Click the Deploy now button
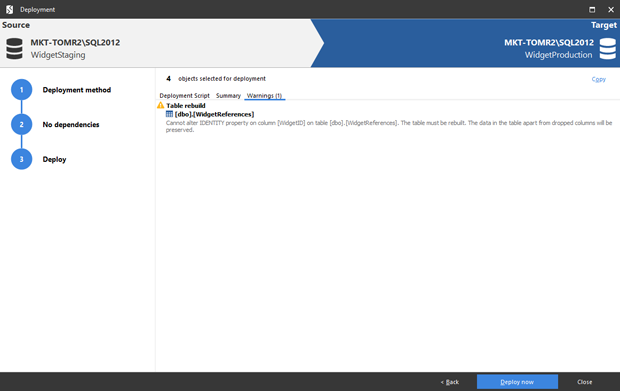The height and width of the screenshot is (391, 620). coord(517,382)
